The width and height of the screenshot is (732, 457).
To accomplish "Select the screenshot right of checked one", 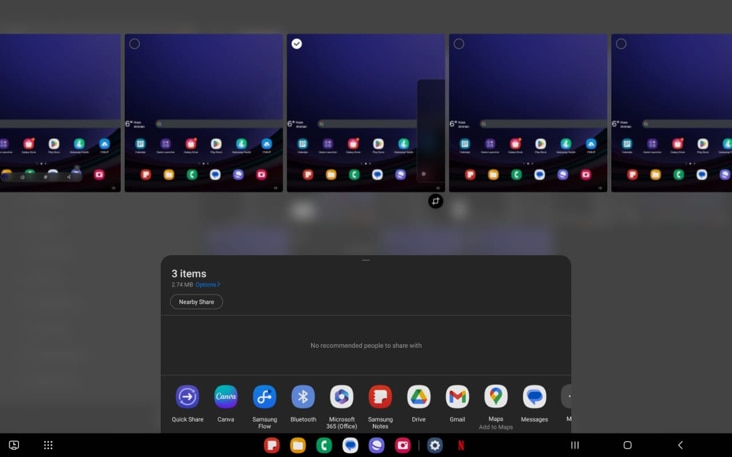I will (459, 44).
